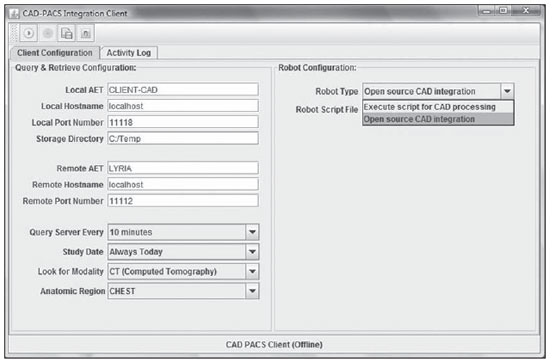Click the greyed-out stop toolbar icon
Image resolution: width=550 pixels, height=362 pixels.
pos(48,33)
